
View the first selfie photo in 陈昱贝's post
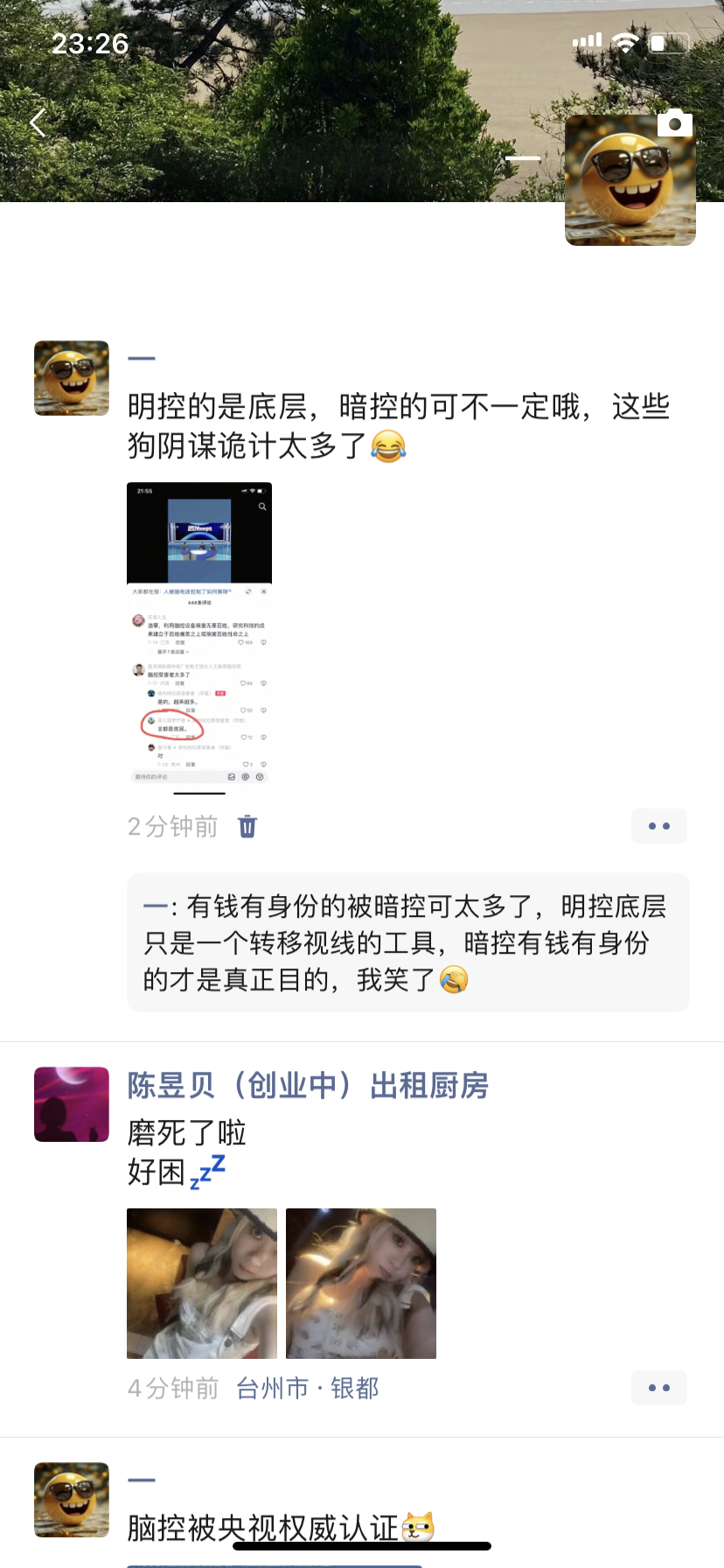[x=202, y=1284]
